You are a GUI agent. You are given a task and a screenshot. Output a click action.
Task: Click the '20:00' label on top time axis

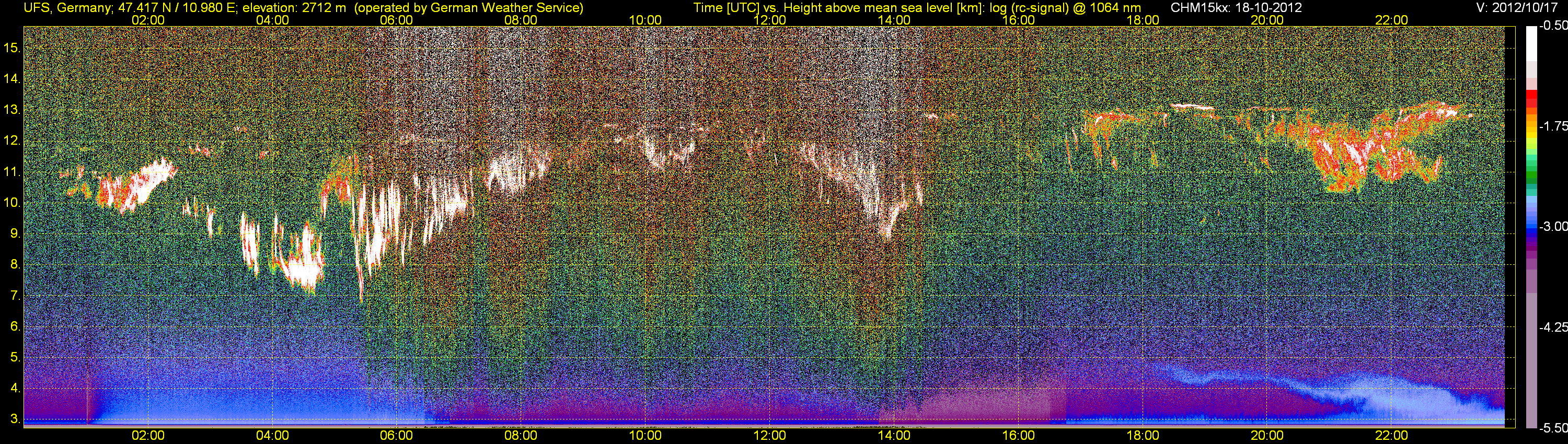tap(1267, 20)
